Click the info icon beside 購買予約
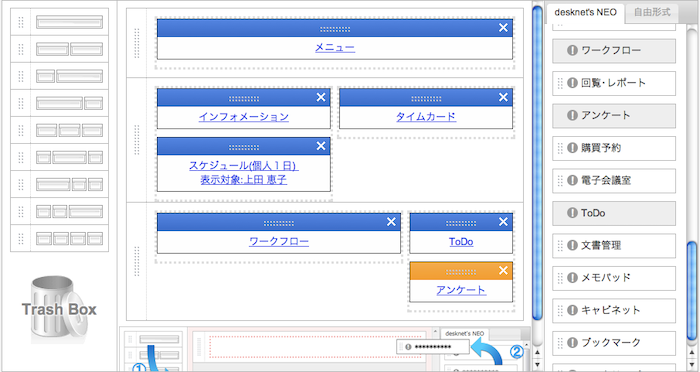 (572, 148)
